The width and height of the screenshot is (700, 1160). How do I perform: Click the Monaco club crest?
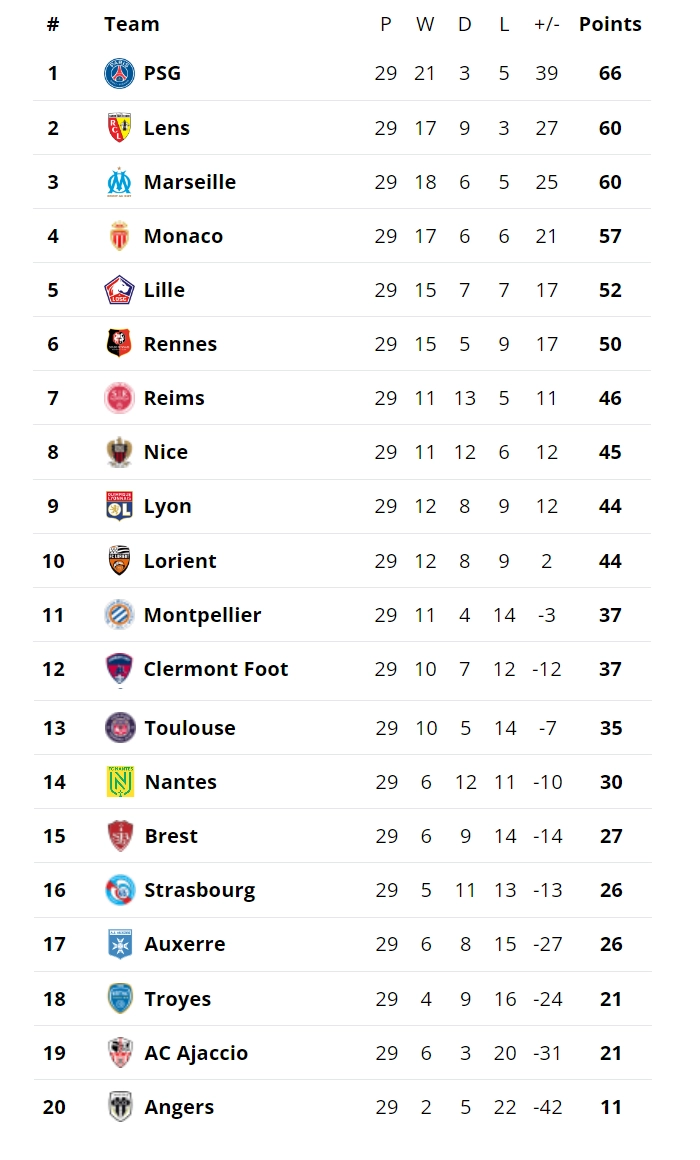coord(119,236)
